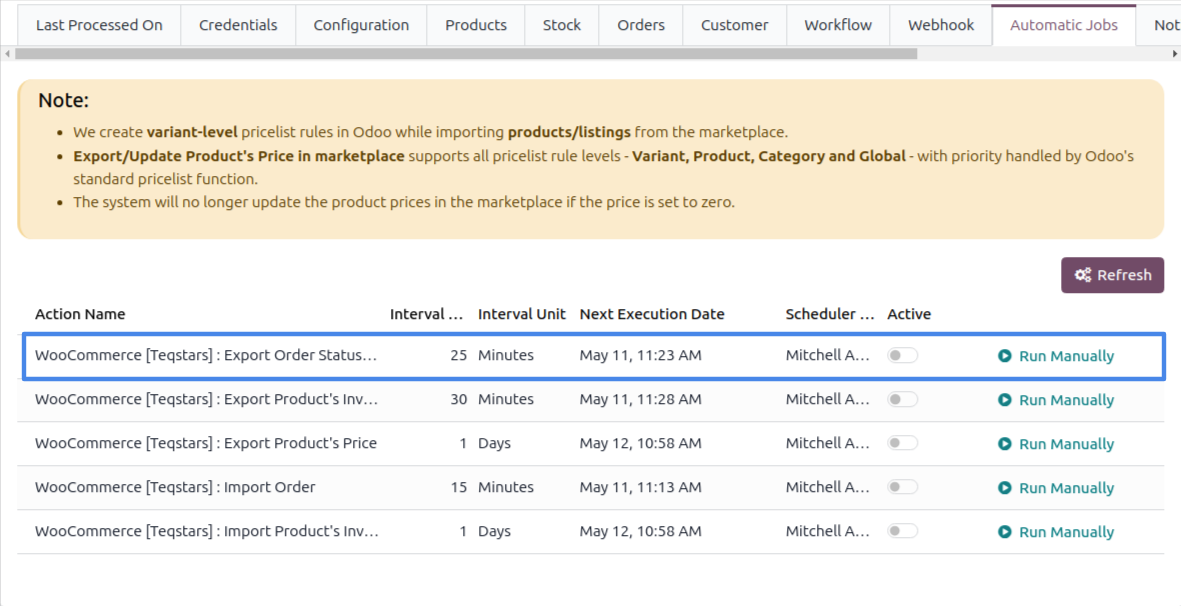This screenshot has width=1181, height=606.
Task: Click the interval number 30 cell
Action: [x=459, y=399]
